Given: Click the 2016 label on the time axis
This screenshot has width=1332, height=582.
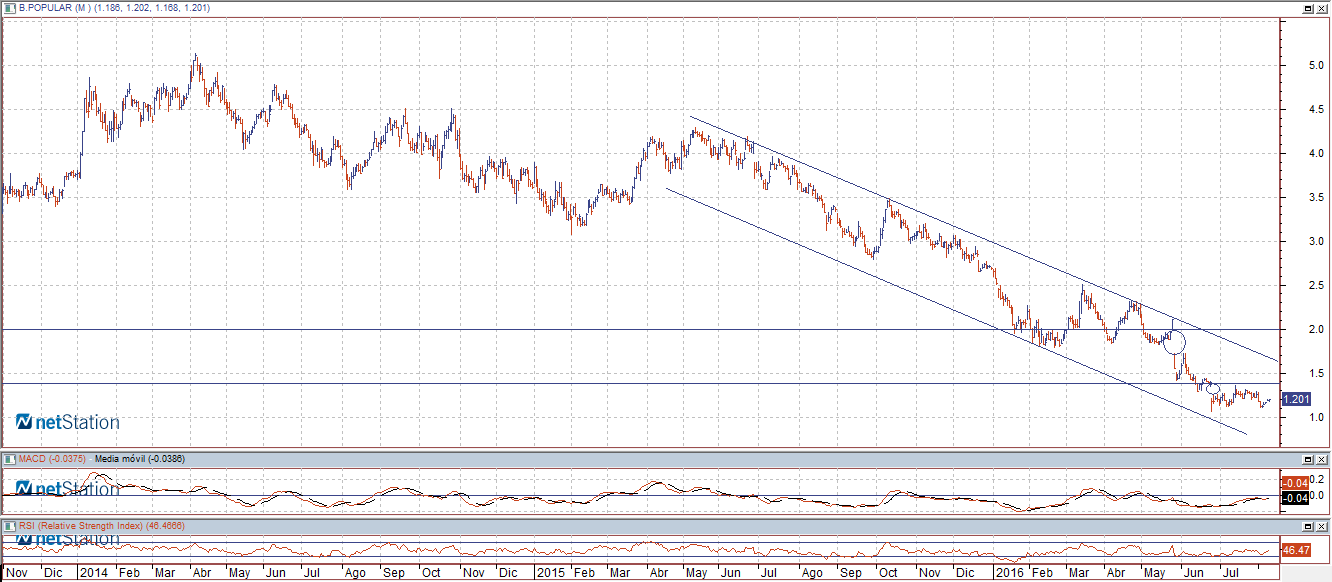Looking at the screenshot, I should click(x=1008, y=573).
